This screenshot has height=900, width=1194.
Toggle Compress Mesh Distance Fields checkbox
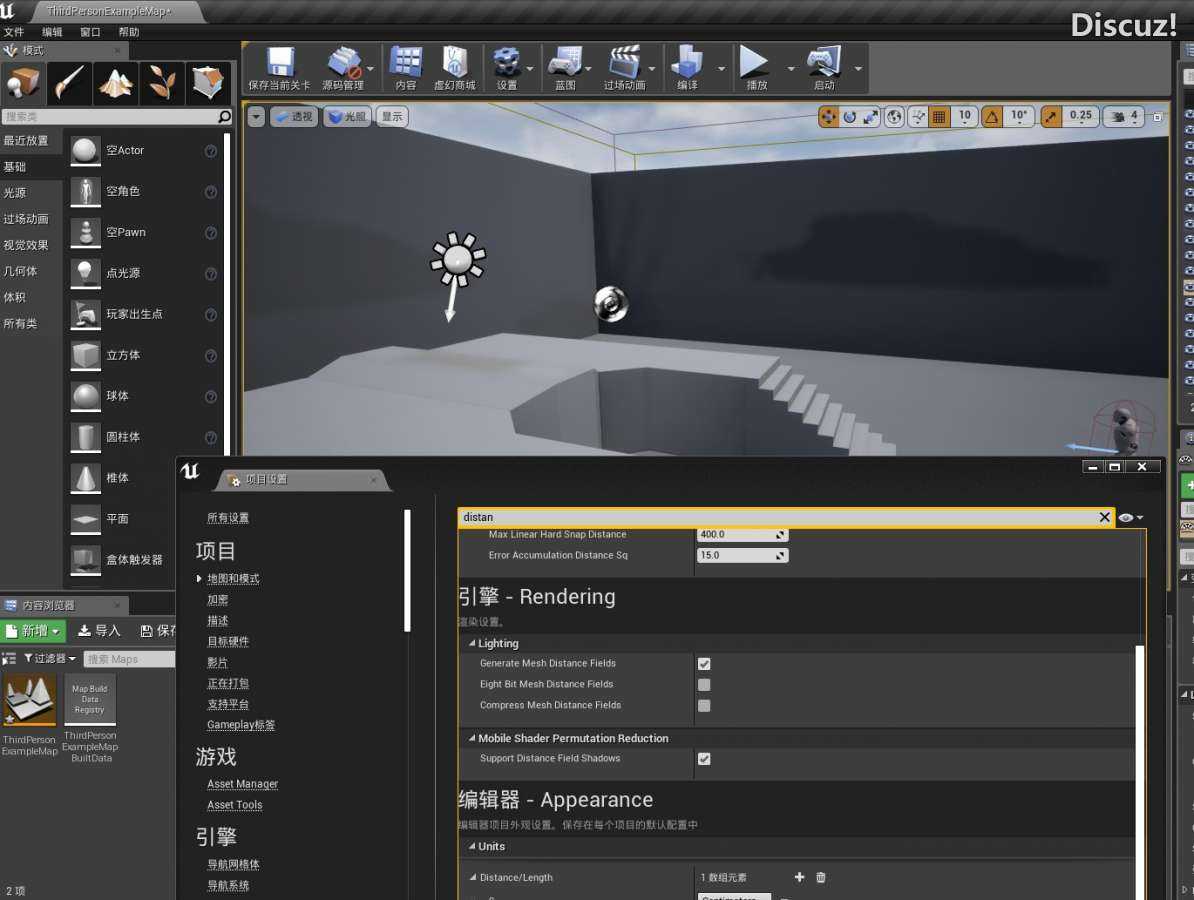coord(704,706)
